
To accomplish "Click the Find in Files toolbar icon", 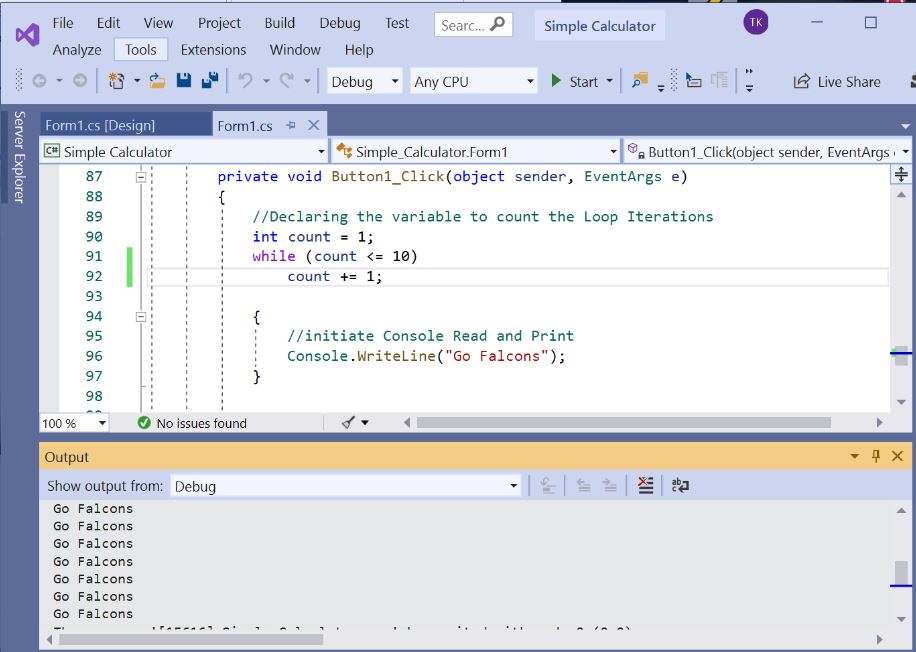I will 639,81.
